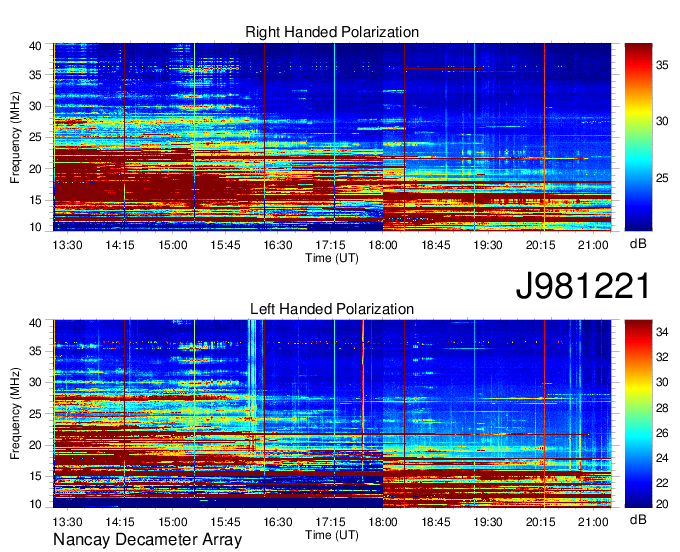Click the 18:00 time tick of lower plot
This screenshot has height=552, width=680.
(383, 522)
